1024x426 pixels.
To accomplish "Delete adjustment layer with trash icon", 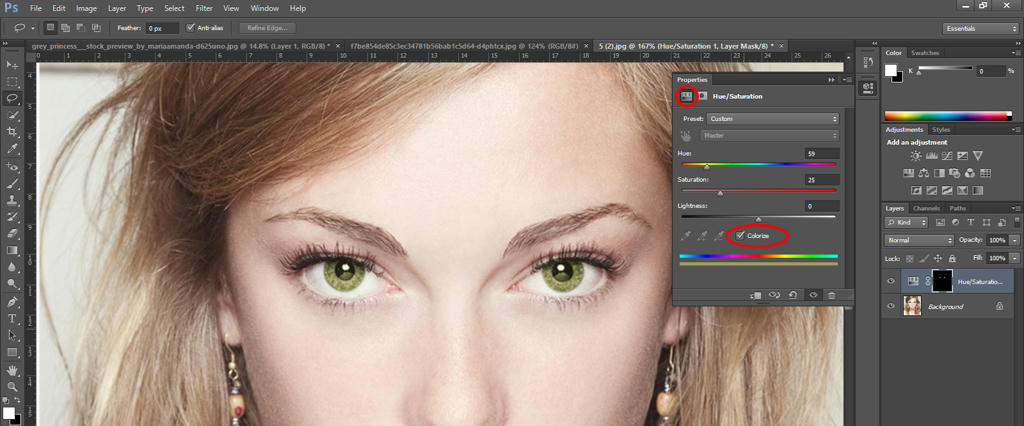I will point(831,295).
